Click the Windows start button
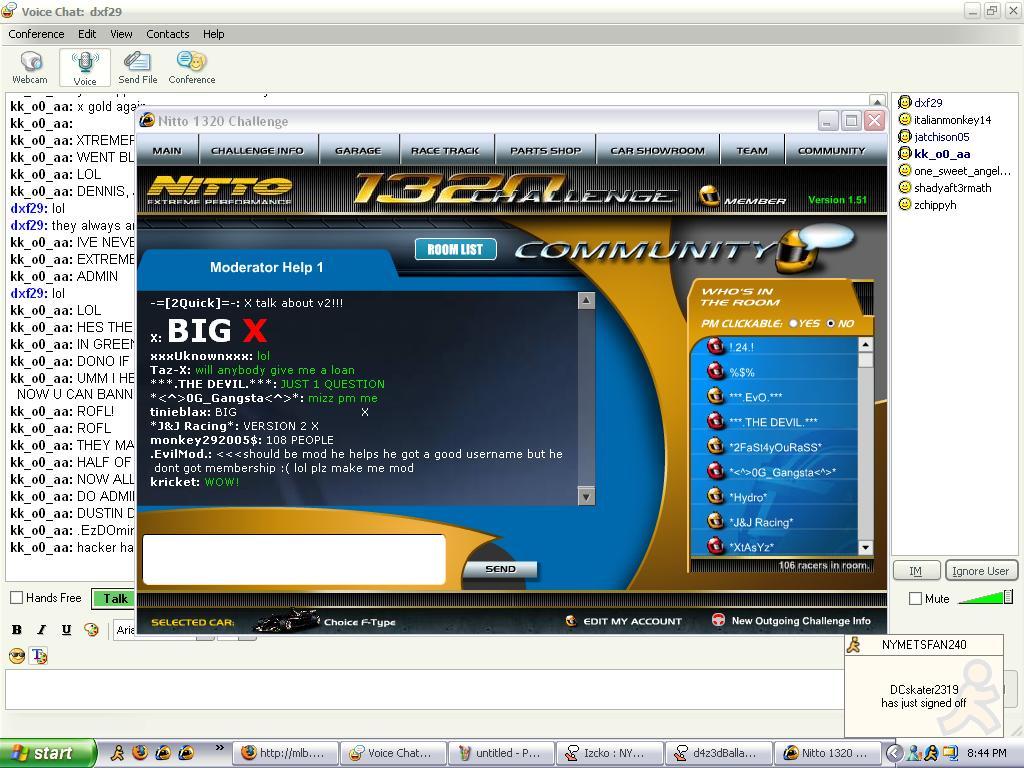Screen dimensions: 1024x768 click(47, 753)
